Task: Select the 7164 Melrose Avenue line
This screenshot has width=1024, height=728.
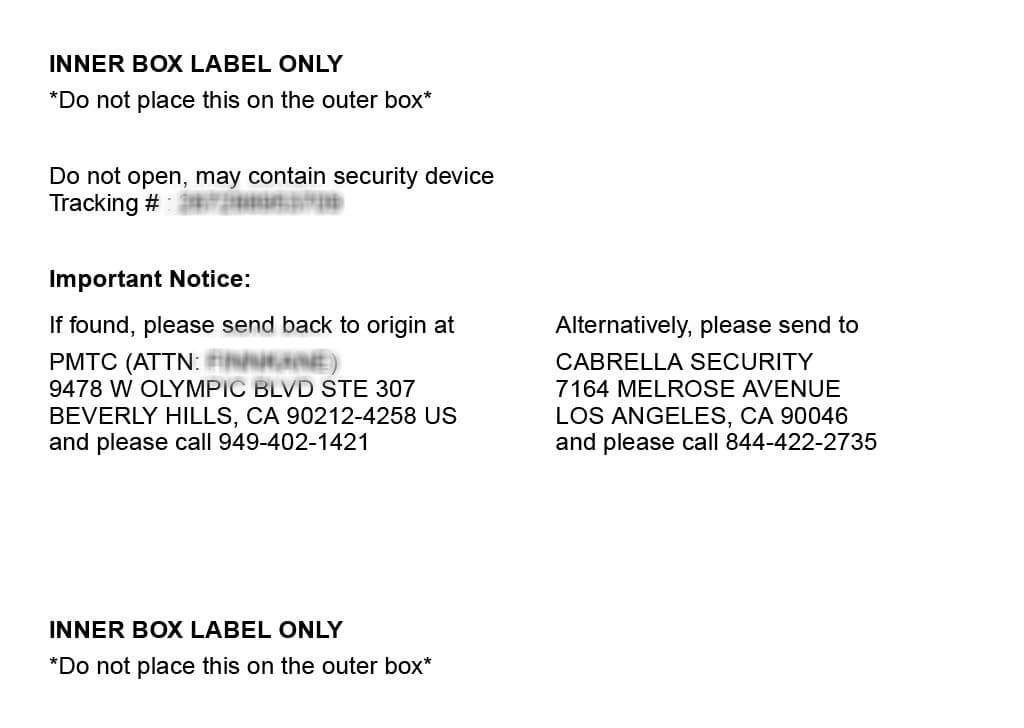Action: click(698, 388)
